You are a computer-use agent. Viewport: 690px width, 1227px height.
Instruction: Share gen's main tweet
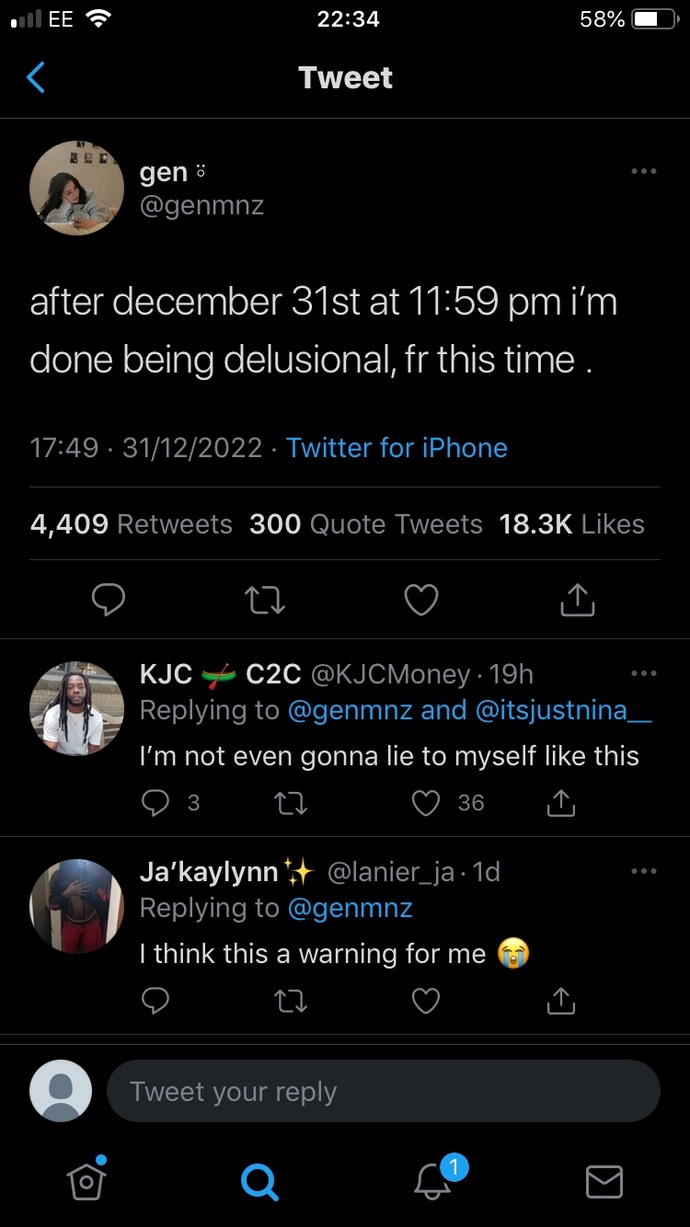click(x=578, y=599)
